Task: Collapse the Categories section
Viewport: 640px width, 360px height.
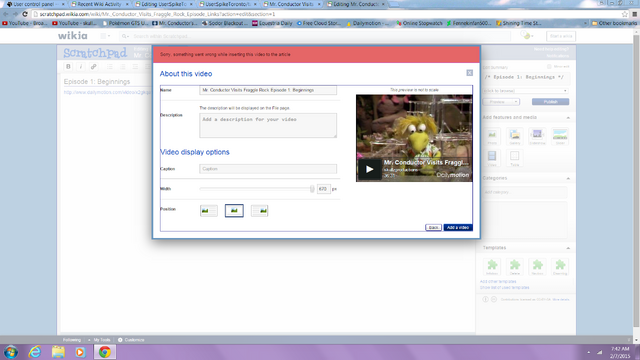Action: point(568,178)
